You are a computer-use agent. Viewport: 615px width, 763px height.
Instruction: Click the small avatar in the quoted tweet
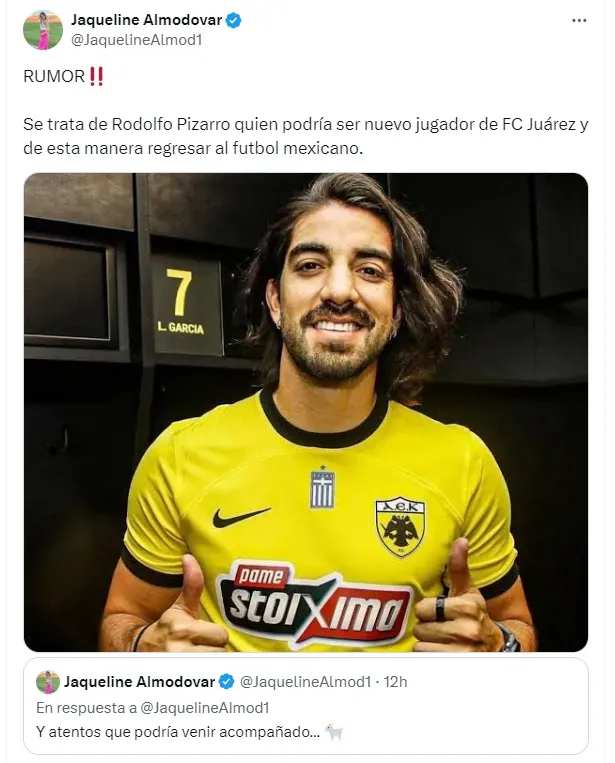[x=48, y=682]
